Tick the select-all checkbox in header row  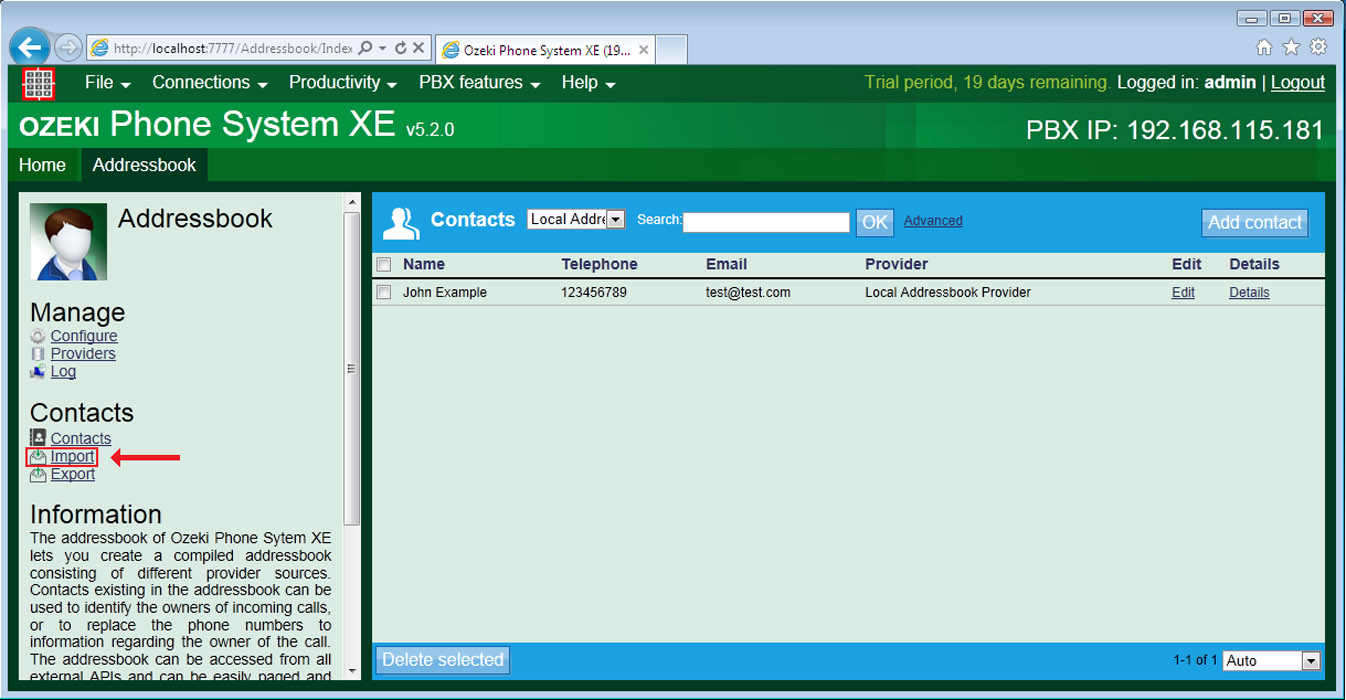383,265
